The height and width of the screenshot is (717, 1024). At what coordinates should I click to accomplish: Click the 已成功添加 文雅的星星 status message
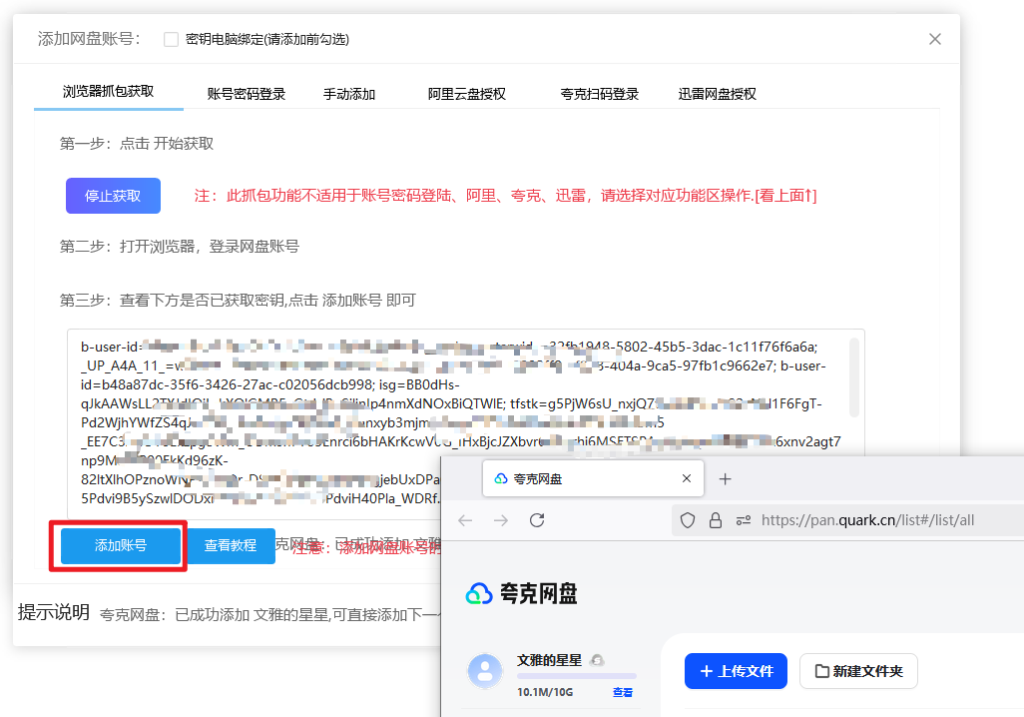270,614
